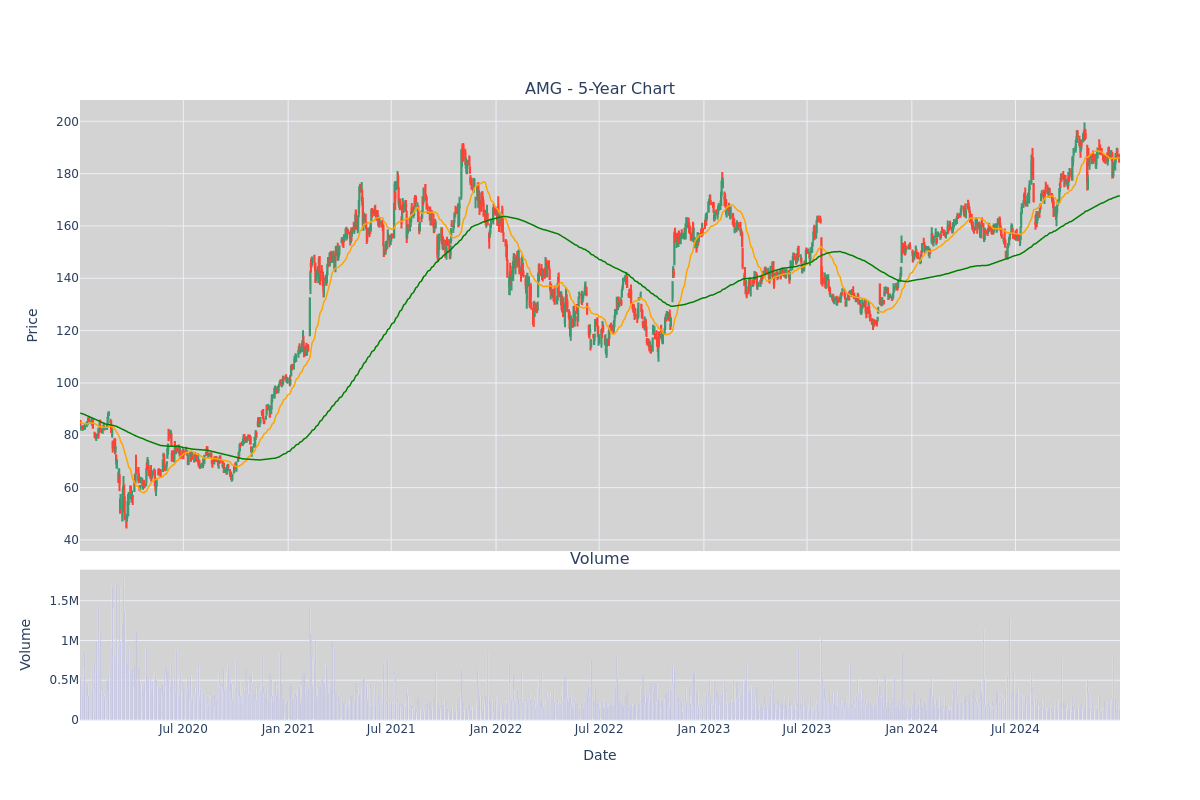
Task: Click the 160 price tick label
Action: (68, 226)
